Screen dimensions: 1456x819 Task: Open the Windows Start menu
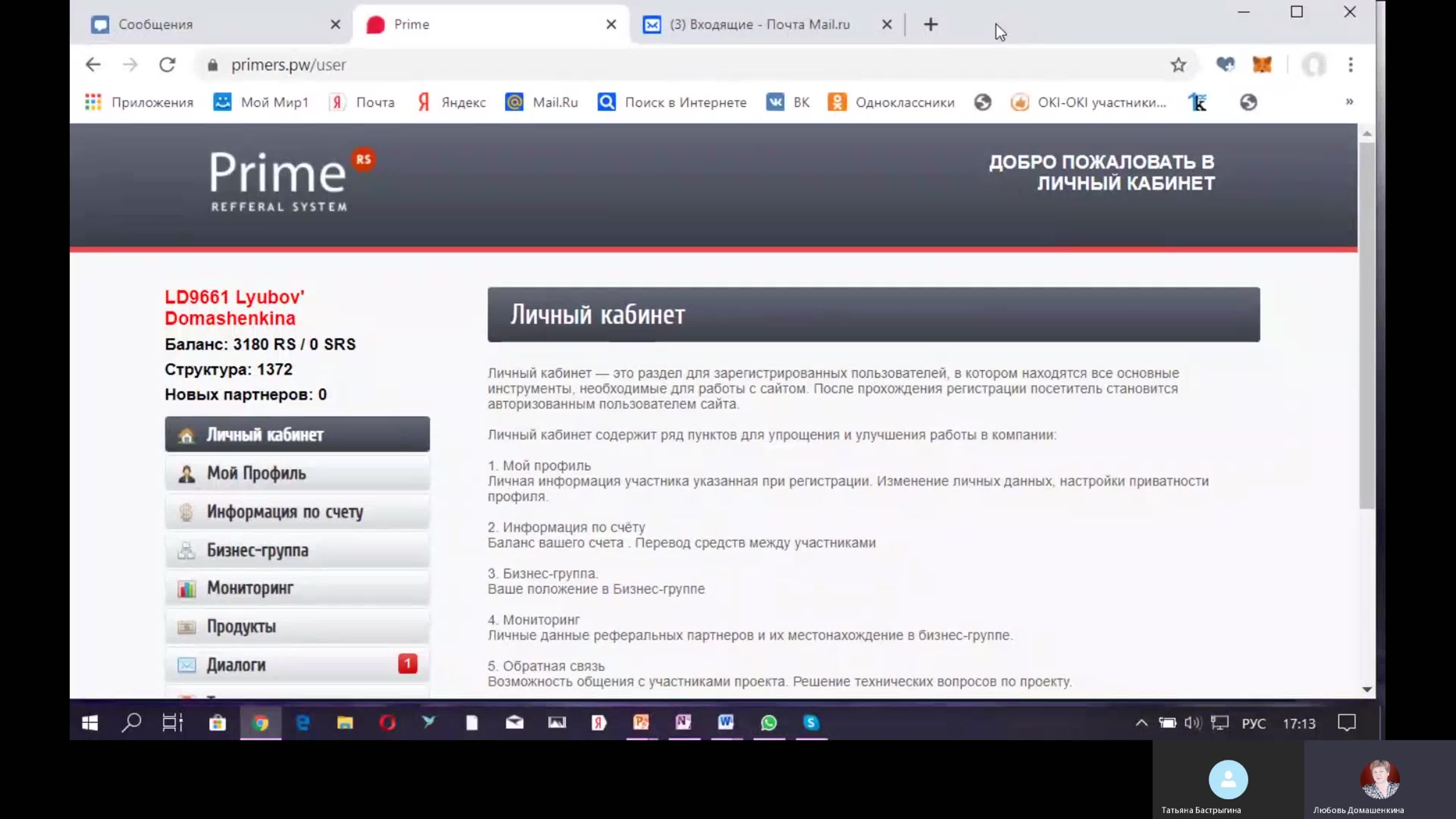pyautogui.click(x=89, y=722)
